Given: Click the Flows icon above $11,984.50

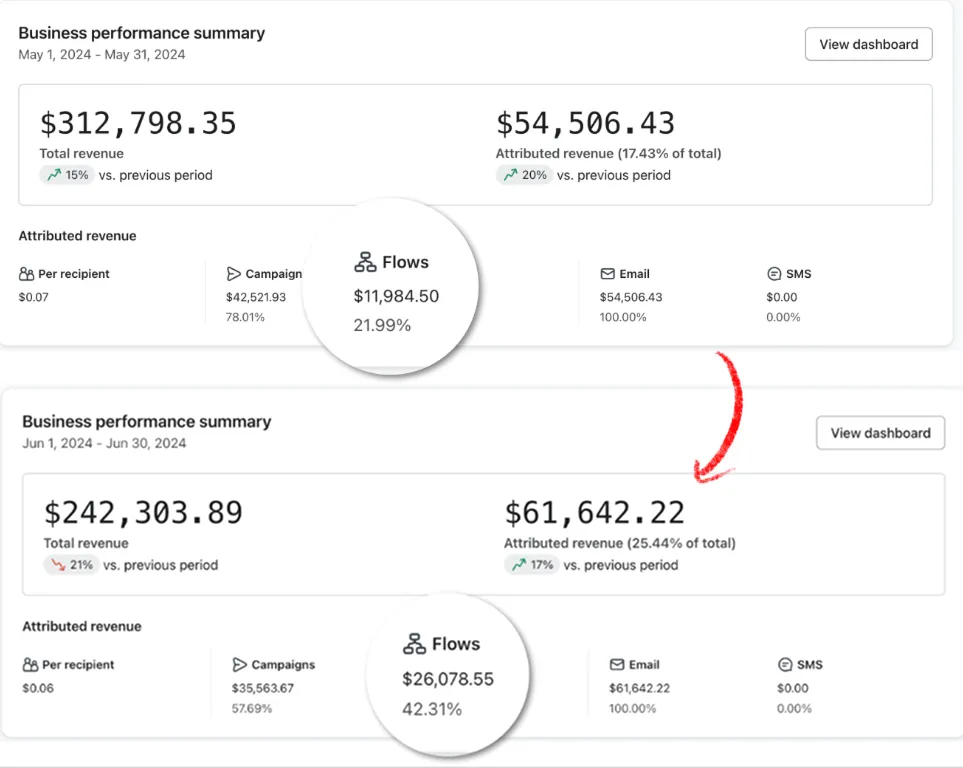Looking at the screenshot, I should coord(365,262).
